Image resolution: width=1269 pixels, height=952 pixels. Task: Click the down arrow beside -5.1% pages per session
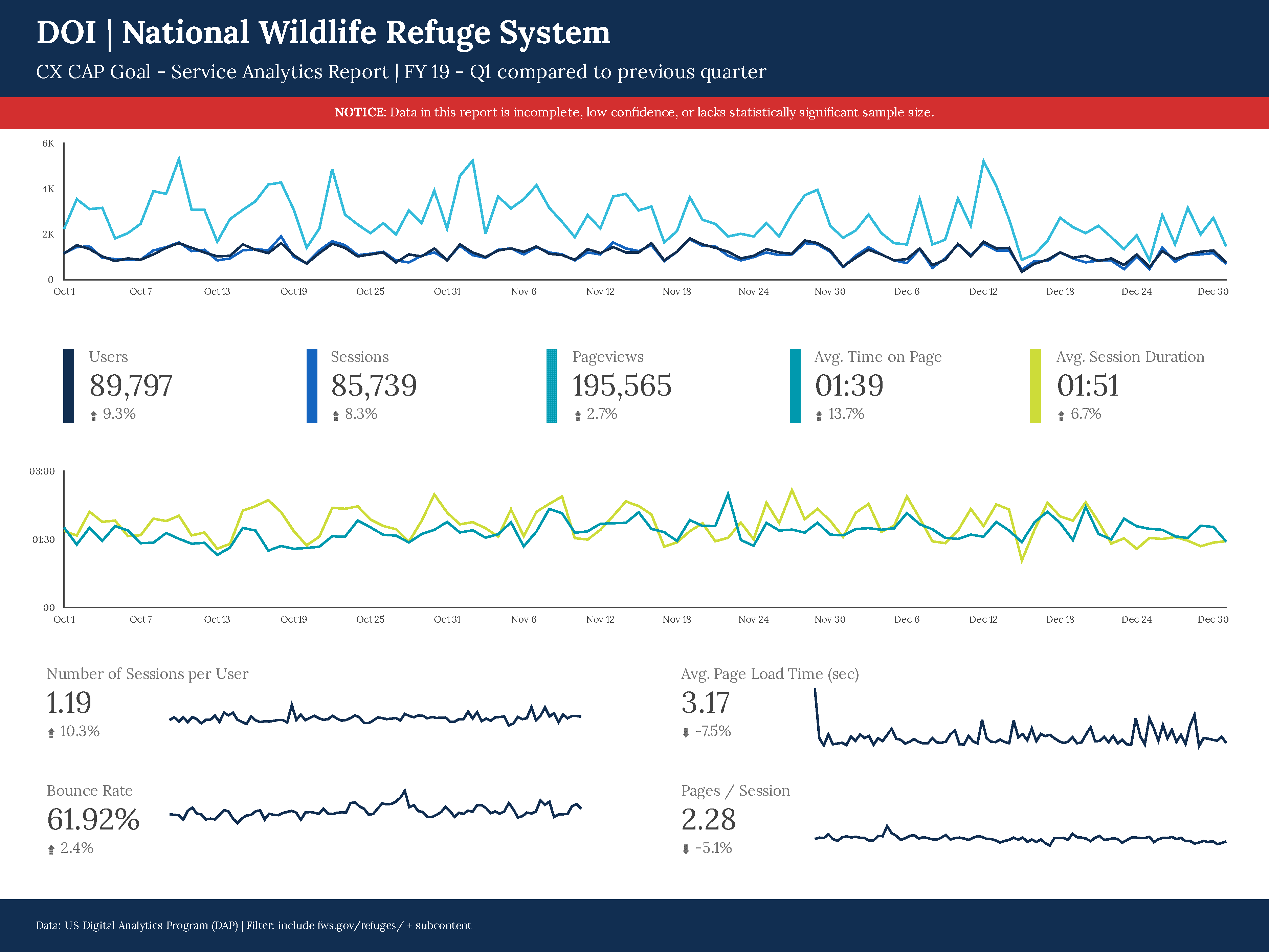pyautogui.click(x=686, y=849)
